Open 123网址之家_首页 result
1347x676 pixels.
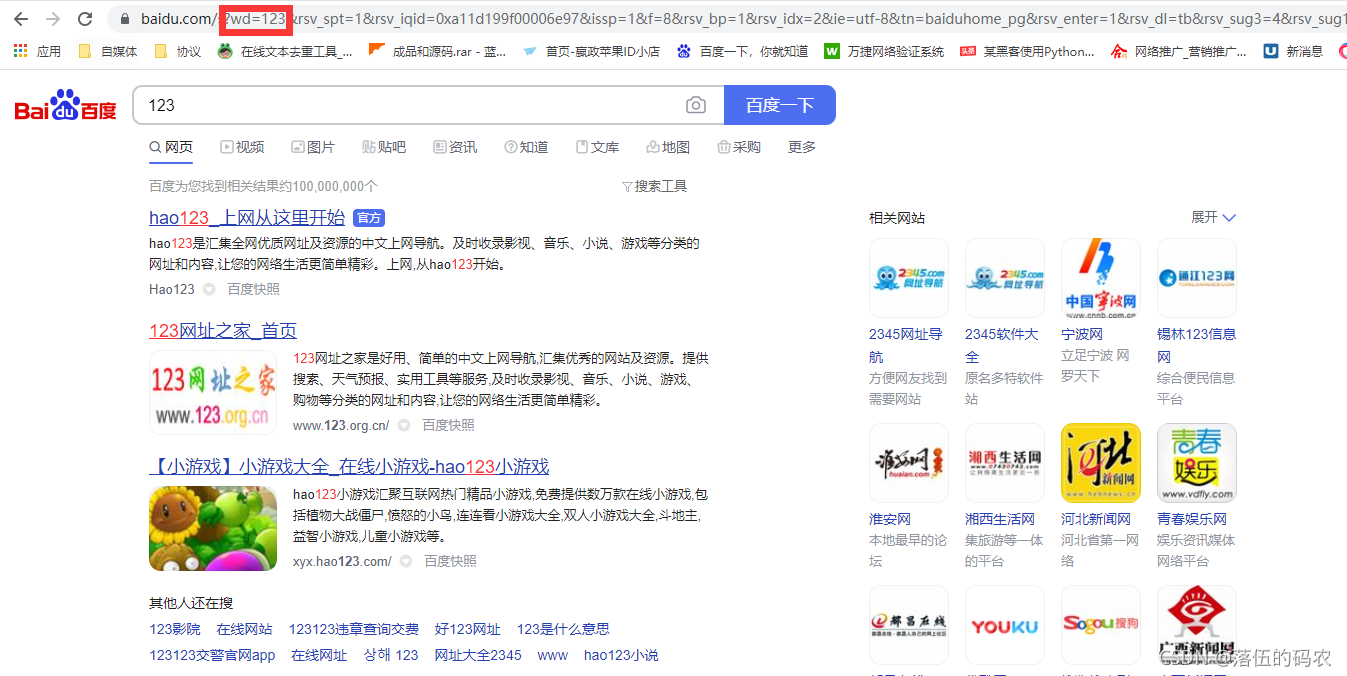pyautogui.click(x=223, y=331)
